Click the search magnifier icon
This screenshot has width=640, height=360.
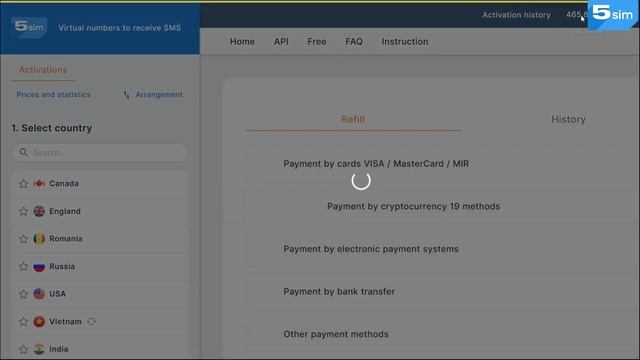(23, 152)
